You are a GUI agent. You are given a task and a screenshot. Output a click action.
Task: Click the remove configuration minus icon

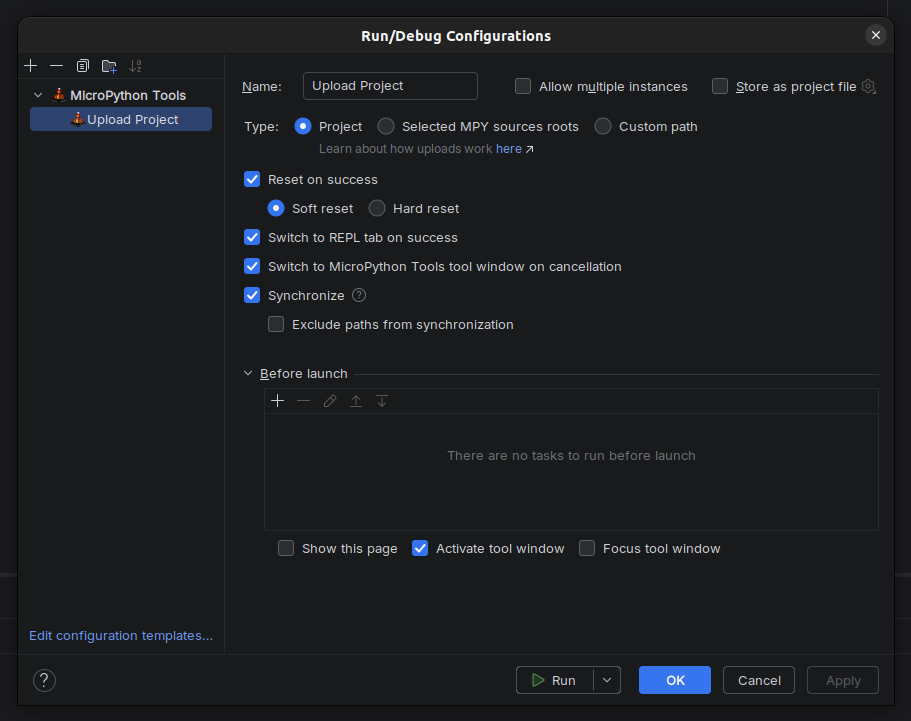tap(56, 66)
